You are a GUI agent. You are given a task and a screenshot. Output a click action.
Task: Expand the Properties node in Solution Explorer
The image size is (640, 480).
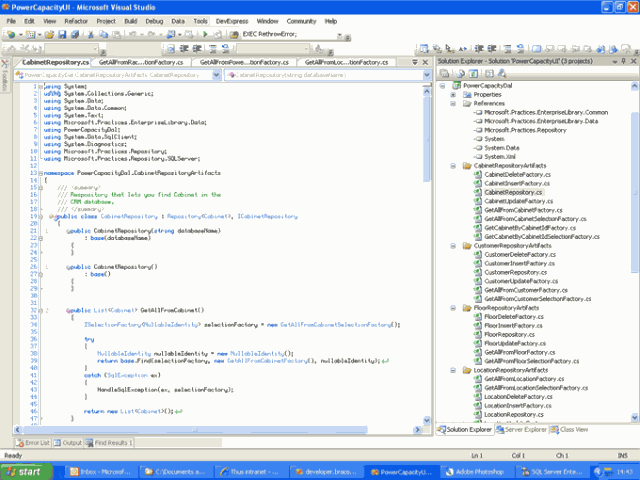click(x=453, y=95)
